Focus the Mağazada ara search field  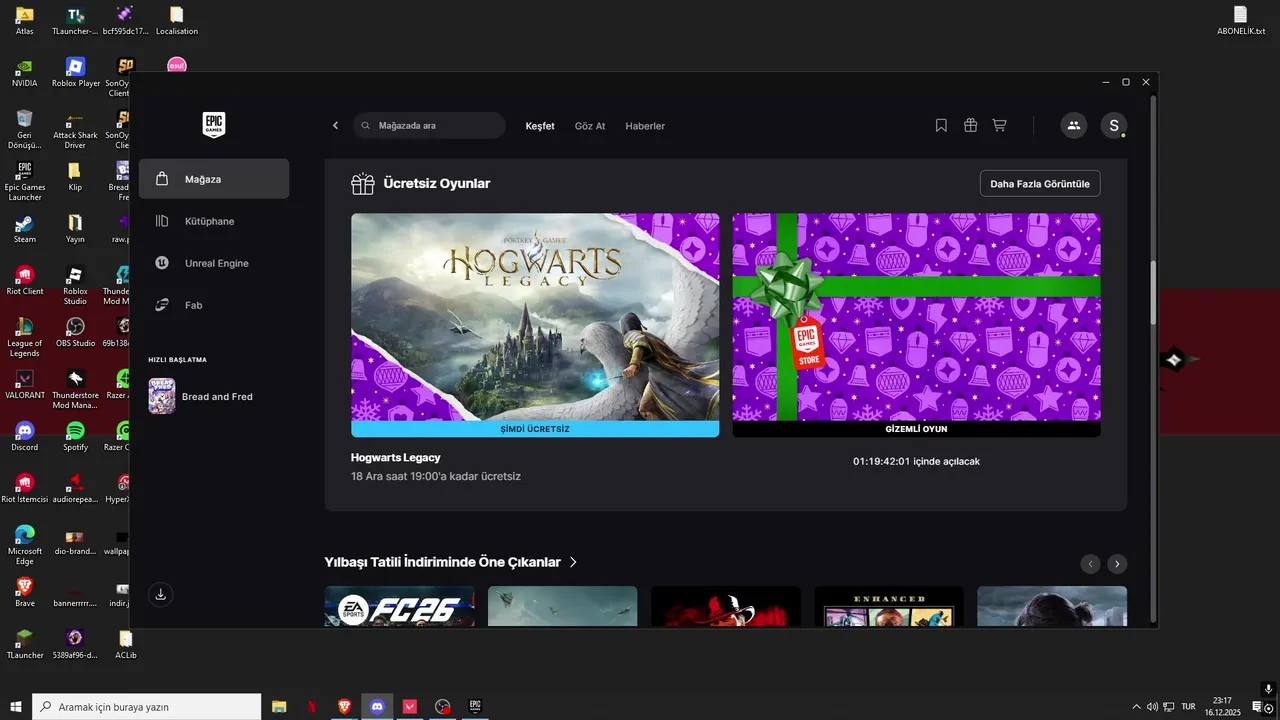(x=429, y=125)
